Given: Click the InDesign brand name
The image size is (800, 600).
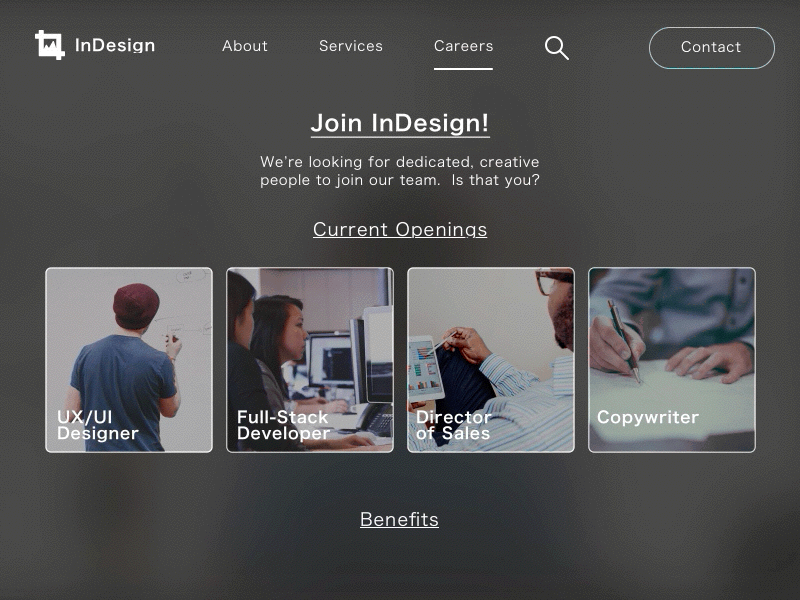Looking at the screenshot, I should tap(115, 45).
